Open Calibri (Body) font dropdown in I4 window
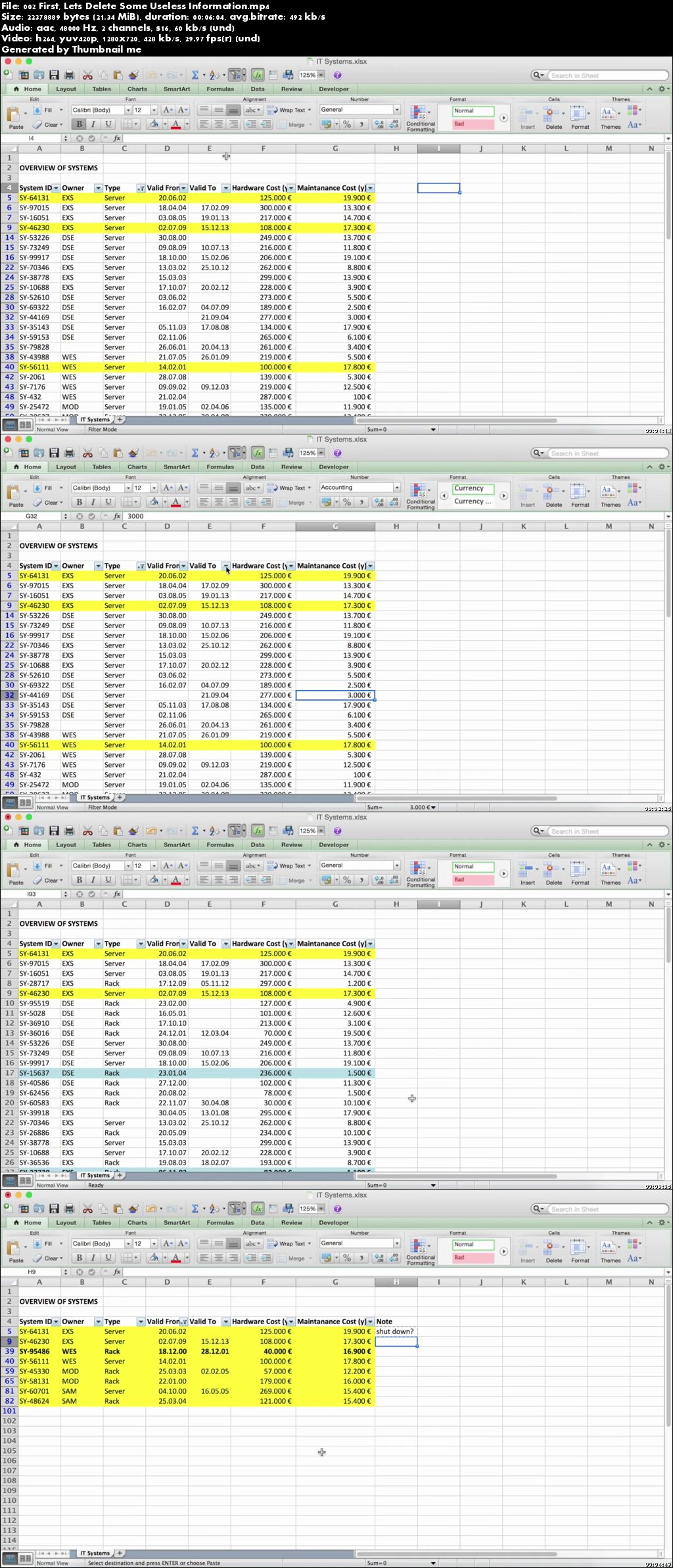This screenshot has height=1568, width=673. [128, 110]
